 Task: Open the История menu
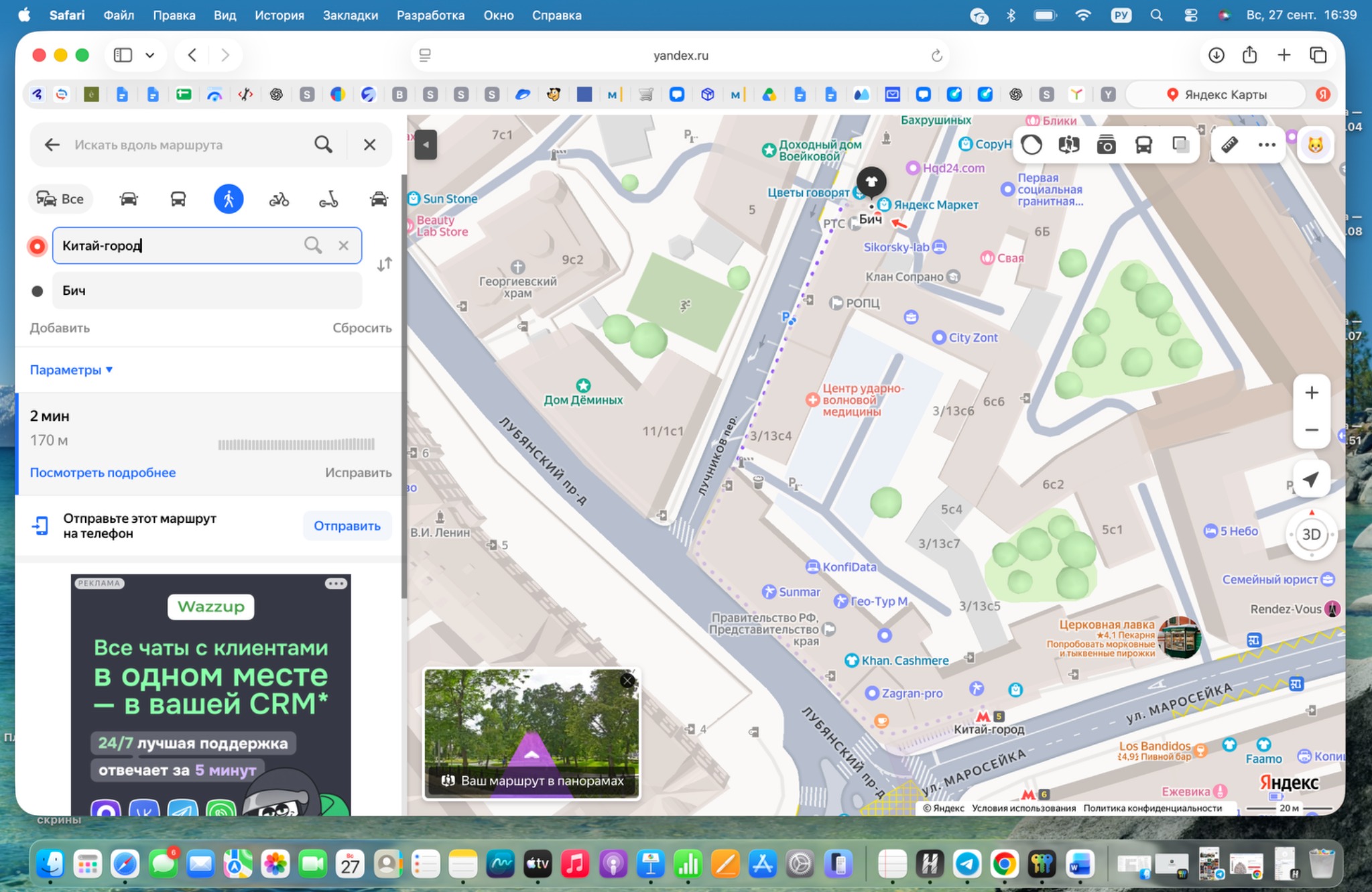click(x=279, y=15)
